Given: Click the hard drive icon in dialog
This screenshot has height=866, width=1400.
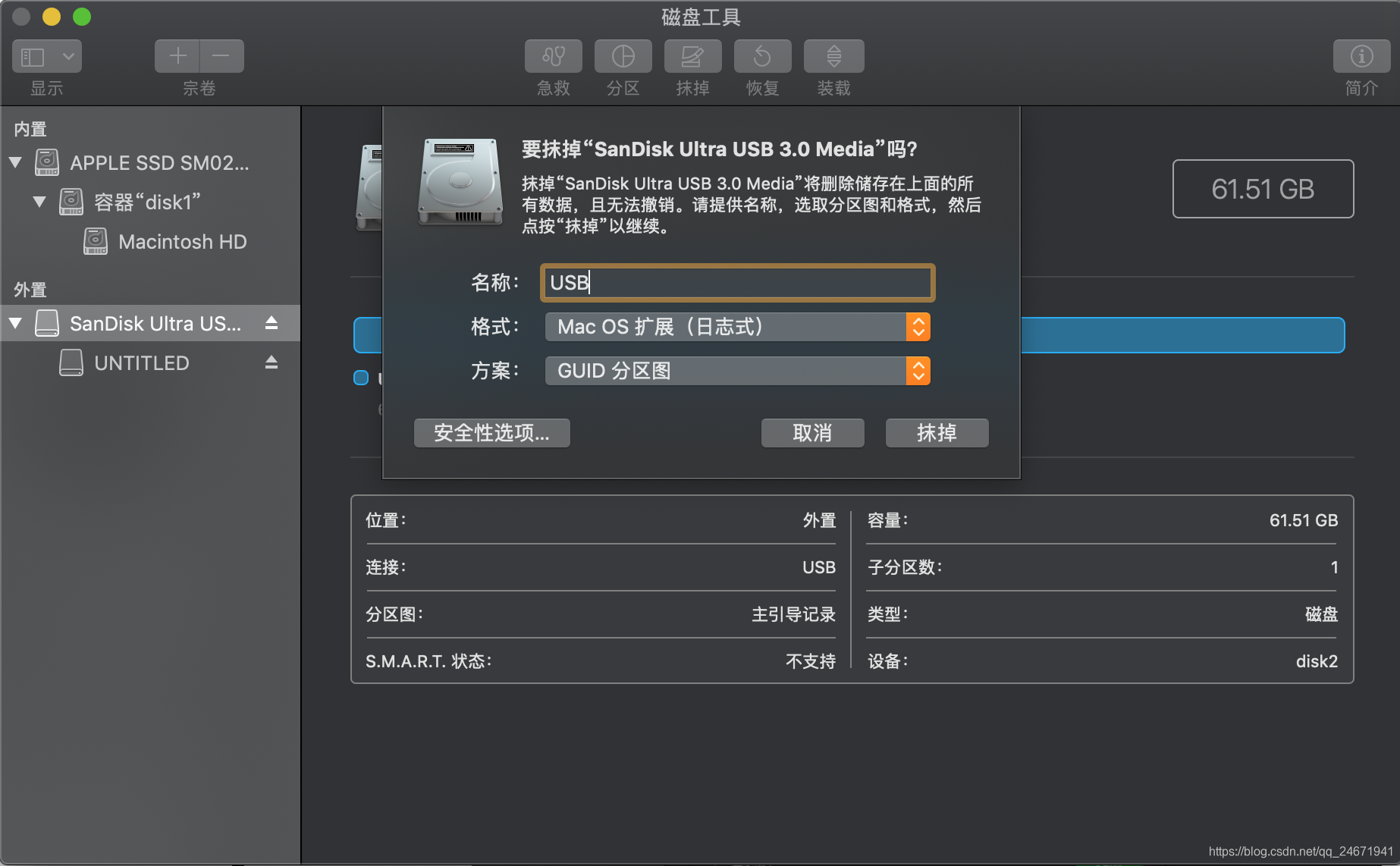Looking at the screenshot, I should point(460,181).
